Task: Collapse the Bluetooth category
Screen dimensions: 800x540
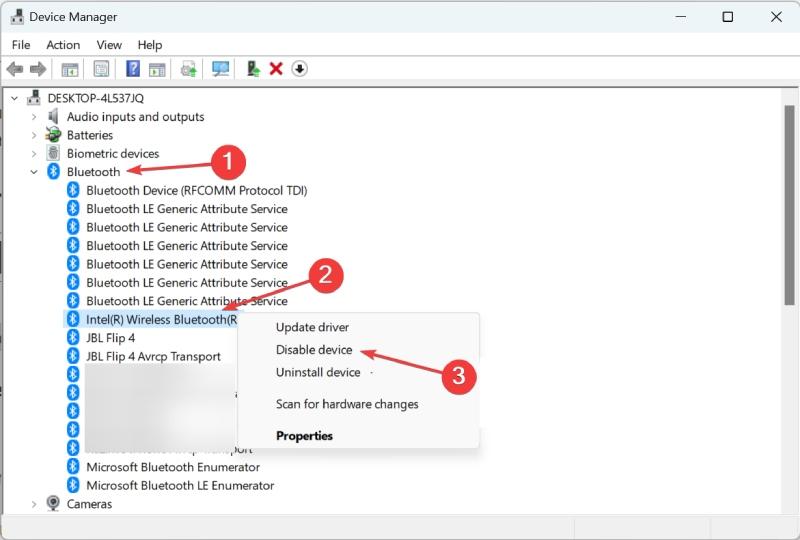Action: coord(34,172)
